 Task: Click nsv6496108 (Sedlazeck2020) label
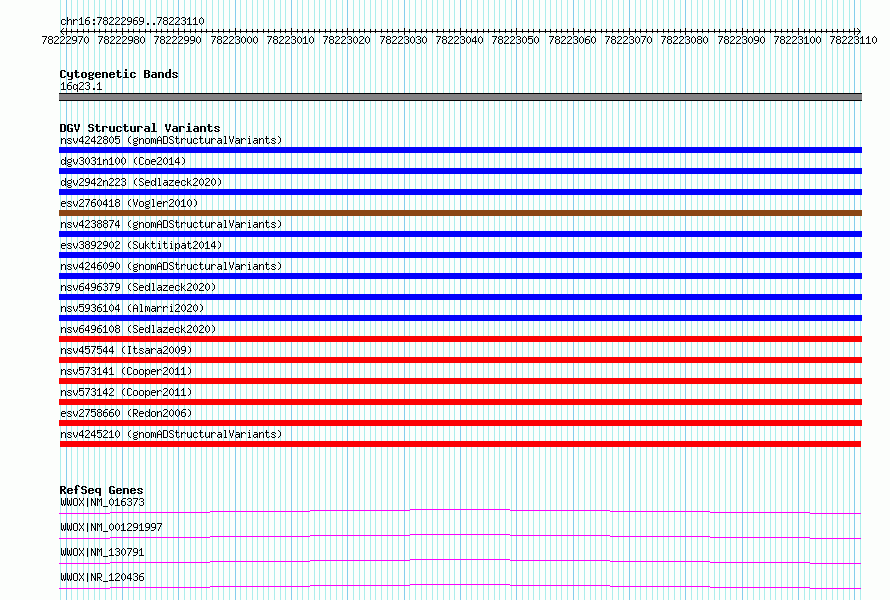click(138, 329)
